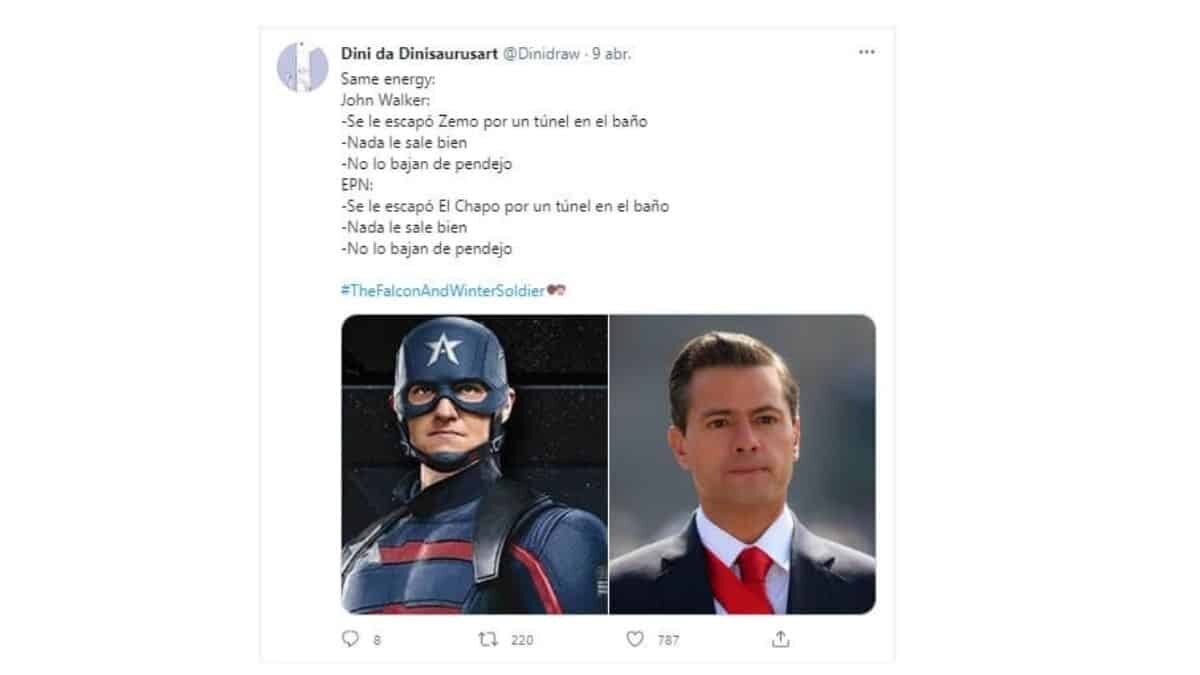Viewport: 1200px width, 675px height.
Task: Open the left image of masked hero
Action: [474, 464]
